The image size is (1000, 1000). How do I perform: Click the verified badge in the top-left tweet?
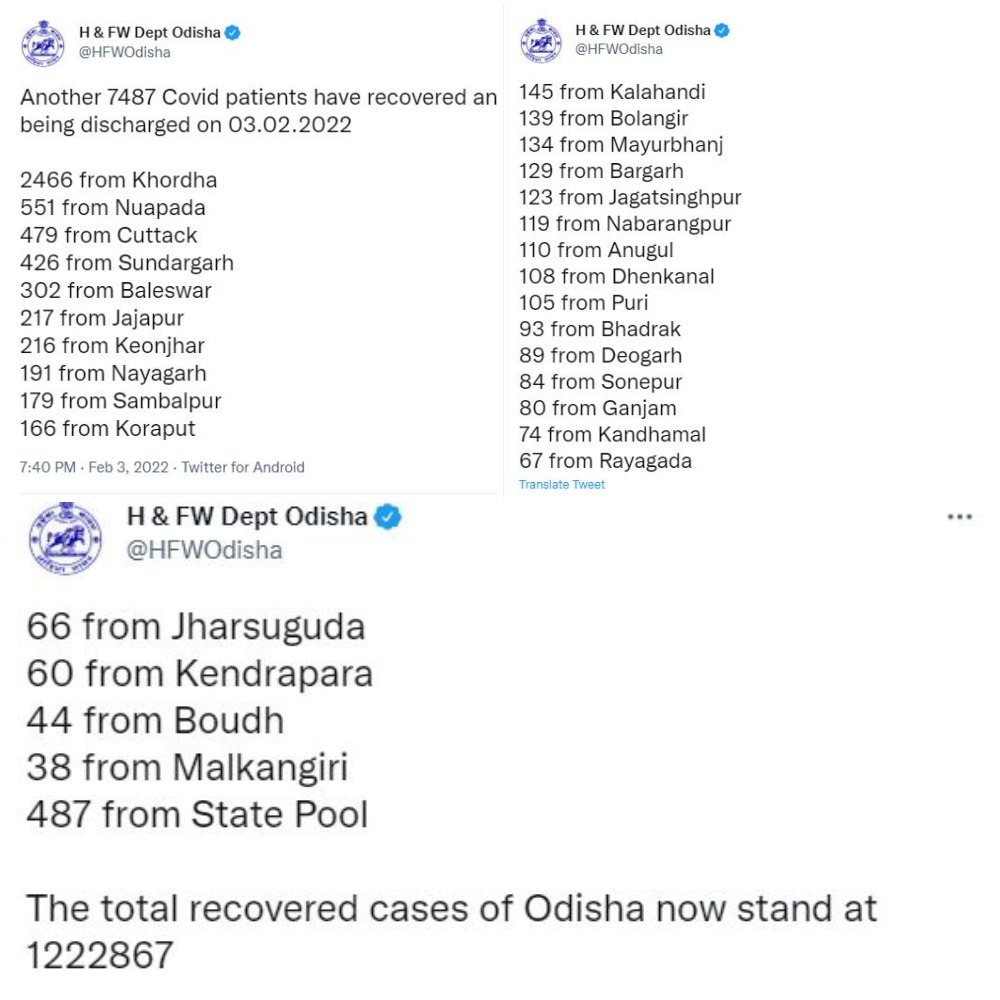tap(233, 32)
